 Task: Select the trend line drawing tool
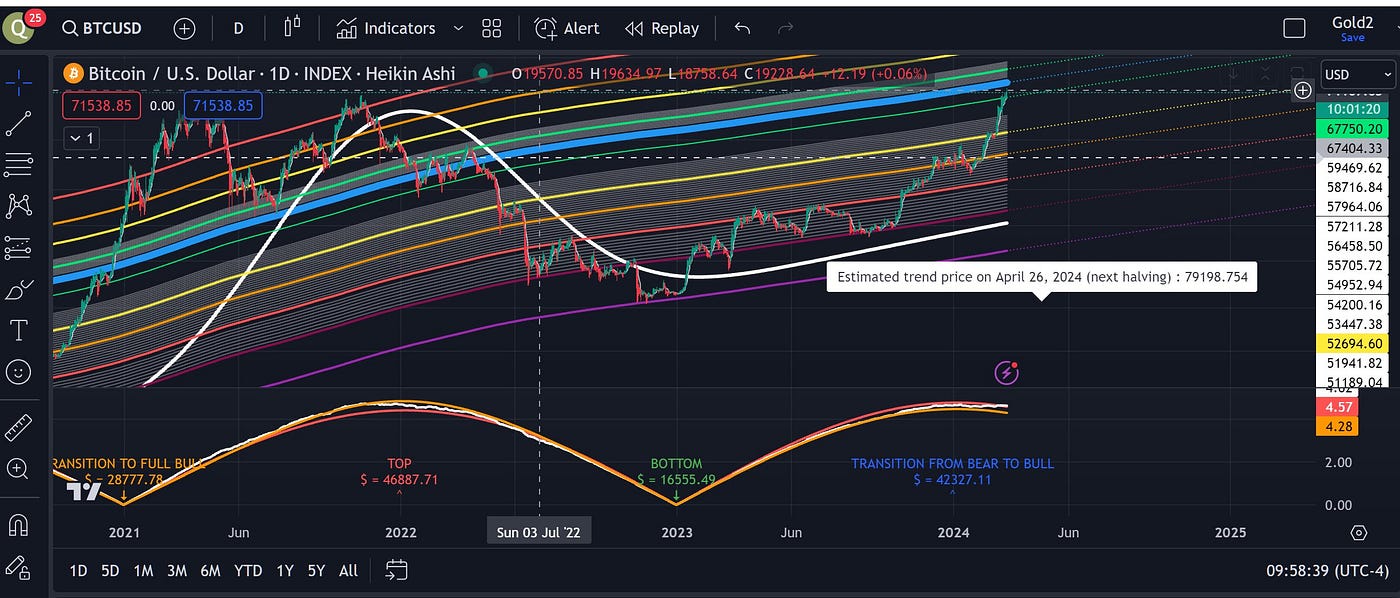pos(20,123)
